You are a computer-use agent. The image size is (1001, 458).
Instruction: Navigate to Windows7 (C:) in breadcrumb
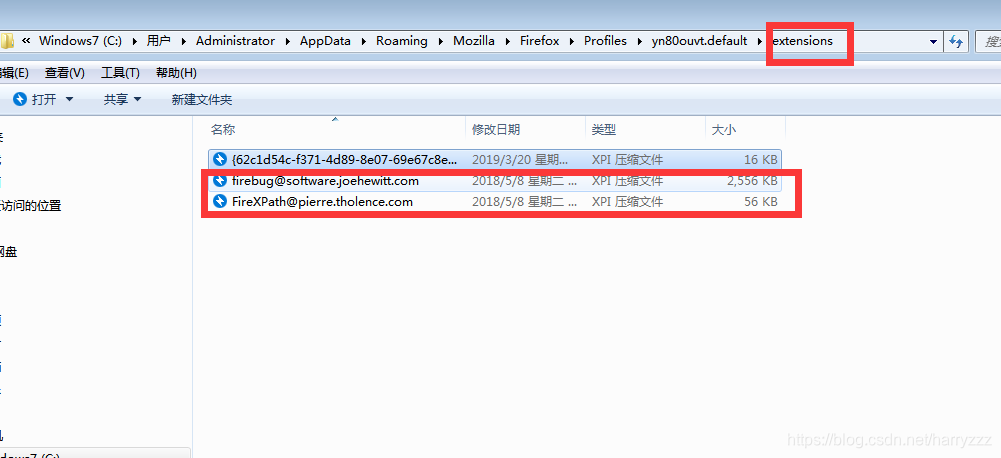coord(80,41)
